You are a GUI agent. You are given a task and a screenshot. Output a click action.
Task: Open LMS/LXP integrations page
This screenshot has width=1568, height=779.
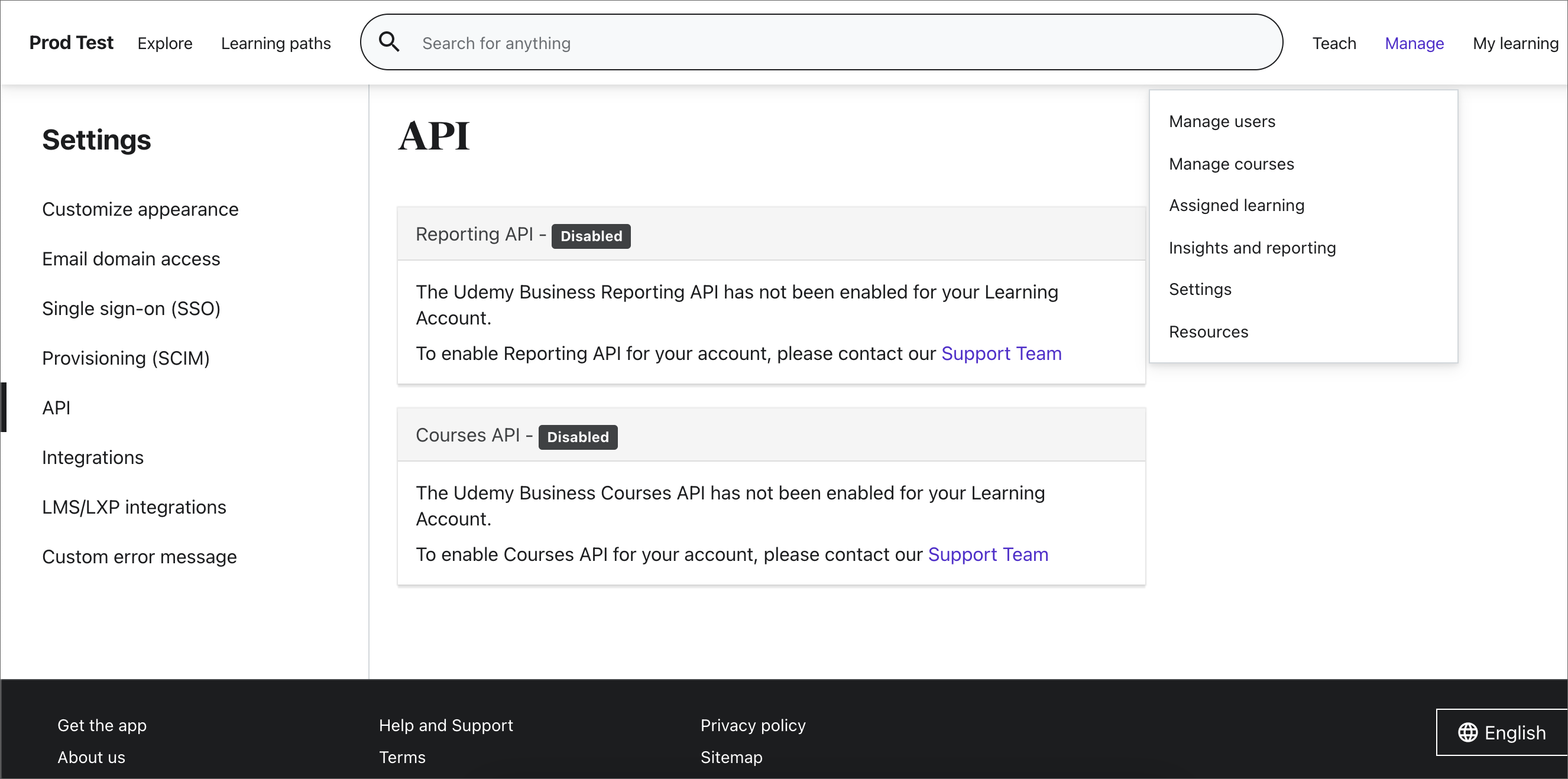tap(133, 507)
